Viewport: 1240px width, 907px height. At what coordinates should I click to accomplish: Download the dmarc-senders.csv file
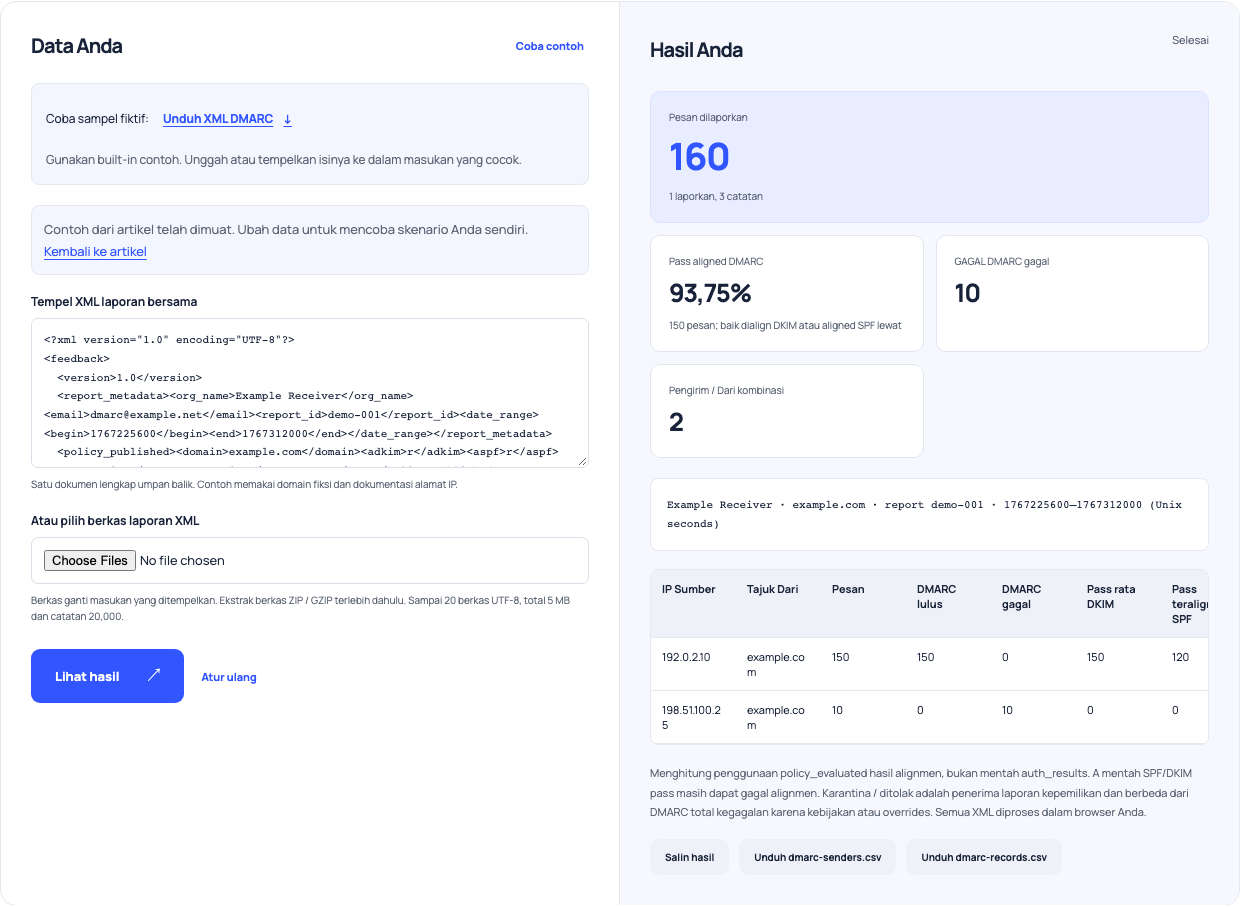tap(818, 857)
